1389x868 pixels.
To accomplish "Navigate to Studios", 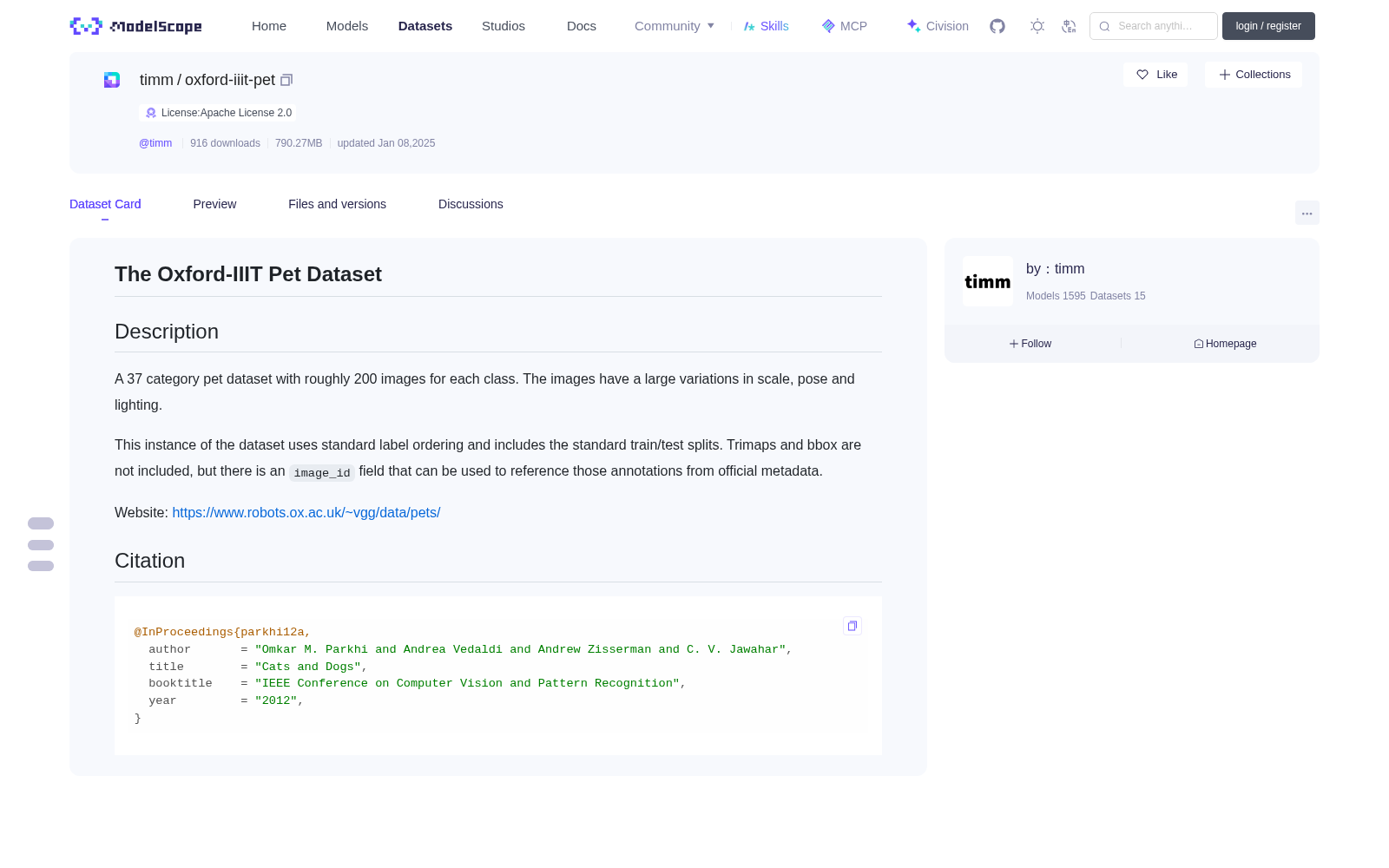I will click(504, 26).
